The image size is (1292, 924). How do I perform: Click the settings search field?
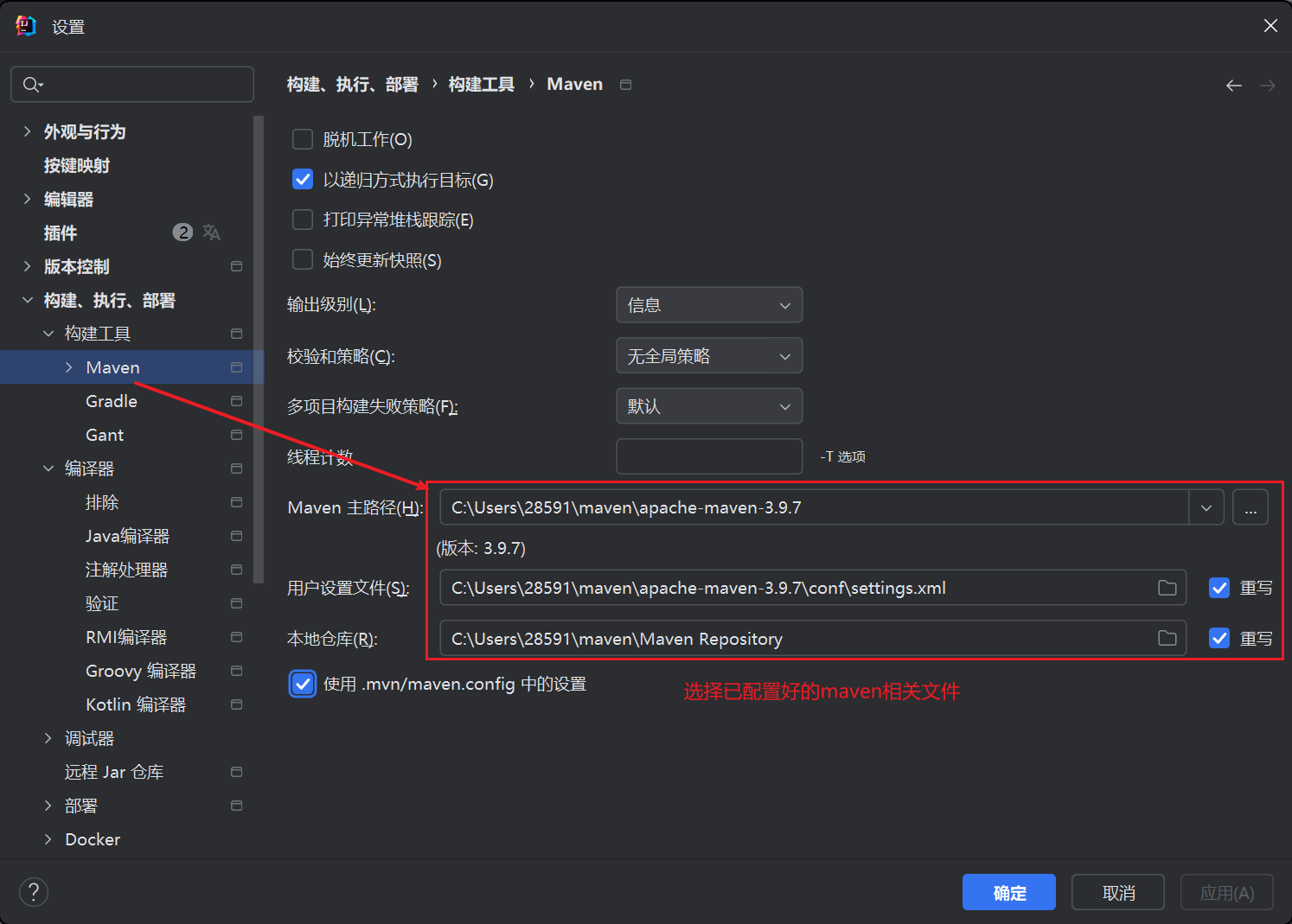pyautogui.click(x=132, y=85)
